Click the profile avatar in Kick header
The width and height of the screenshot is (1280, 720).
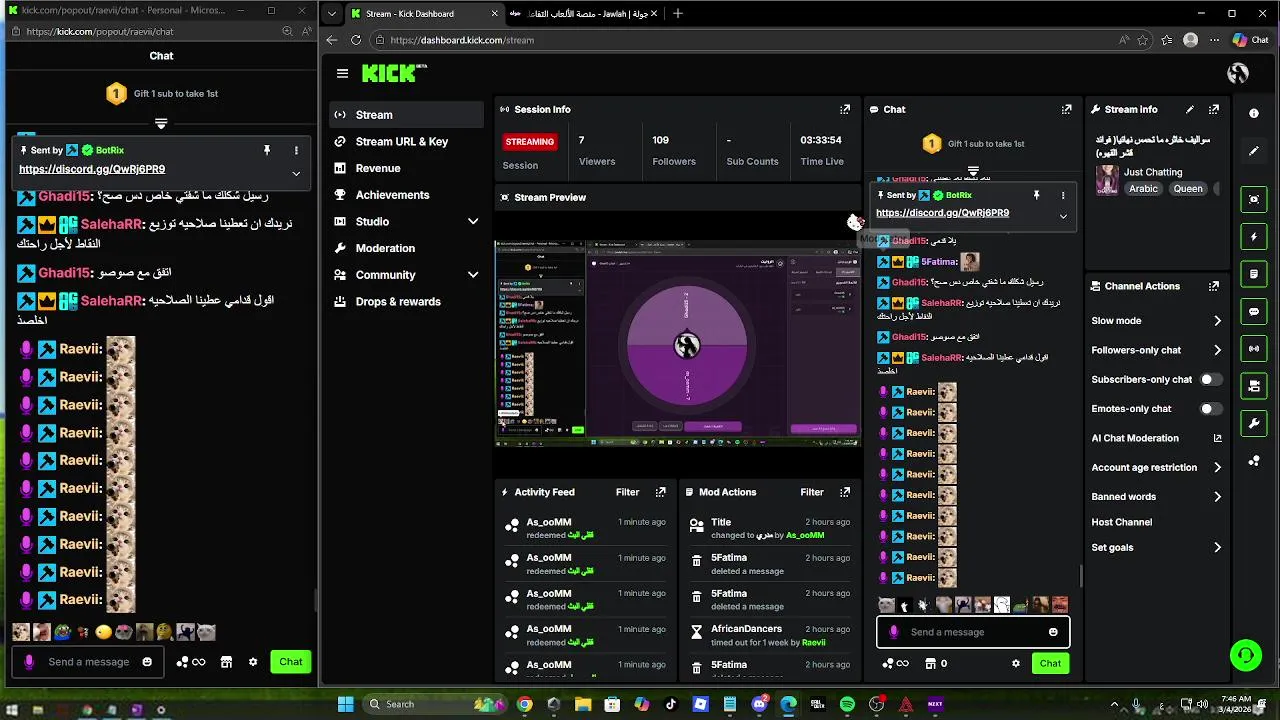1238,73
